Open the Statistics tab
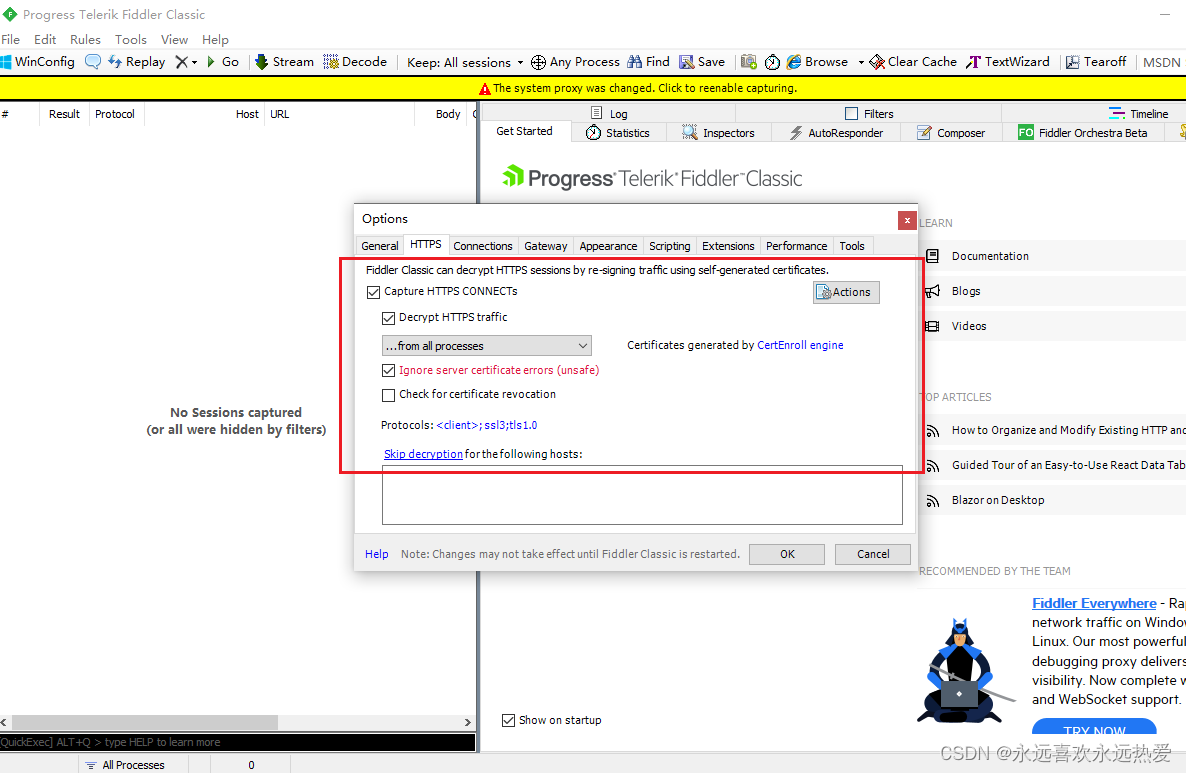Screen dimensions: 1186x773 tap(618, 133)
